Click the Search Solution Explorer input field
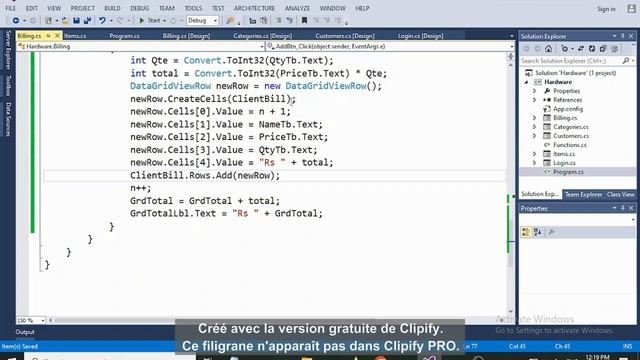640x360 pixels. coord(571,61)
